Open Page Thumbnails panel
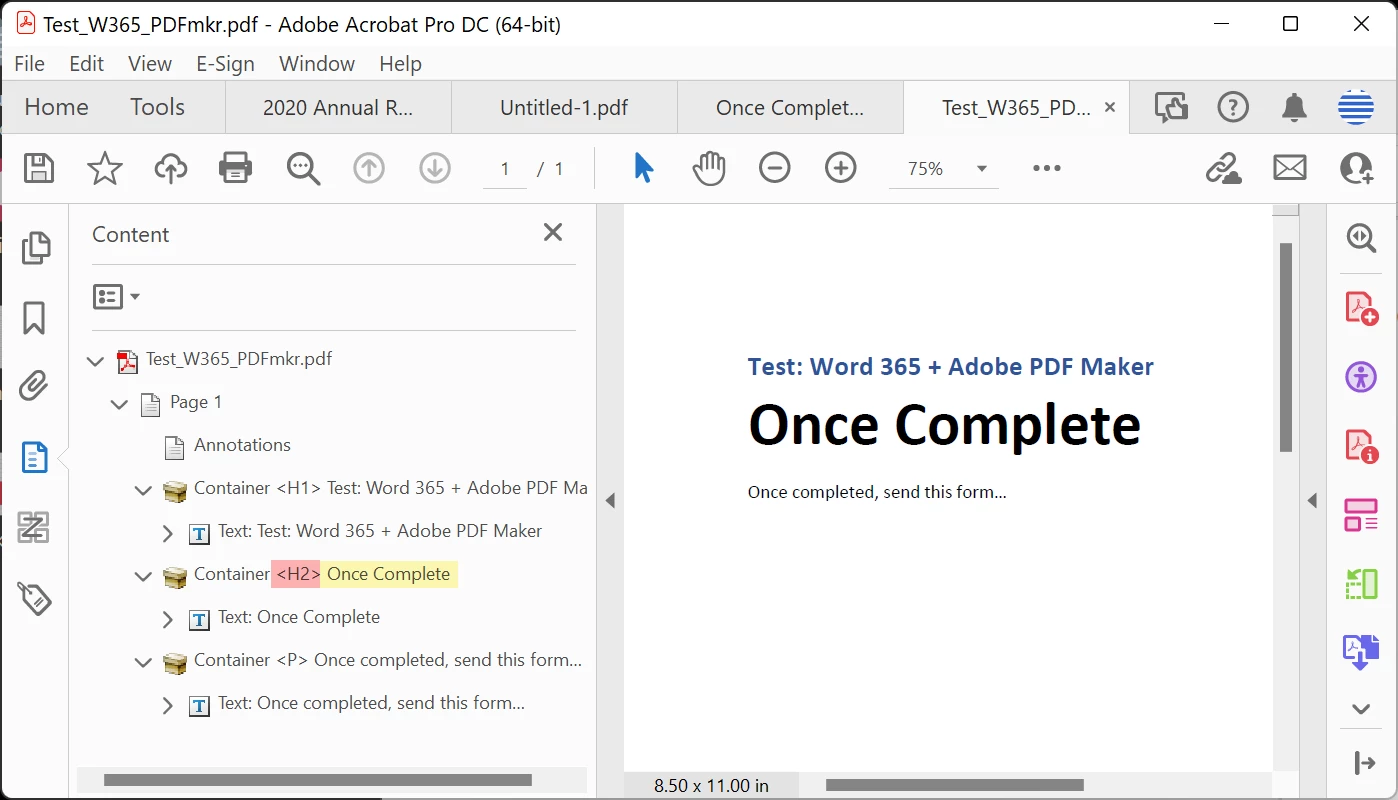The width and height of the screenshot is (1398, 800). [35, 247]
